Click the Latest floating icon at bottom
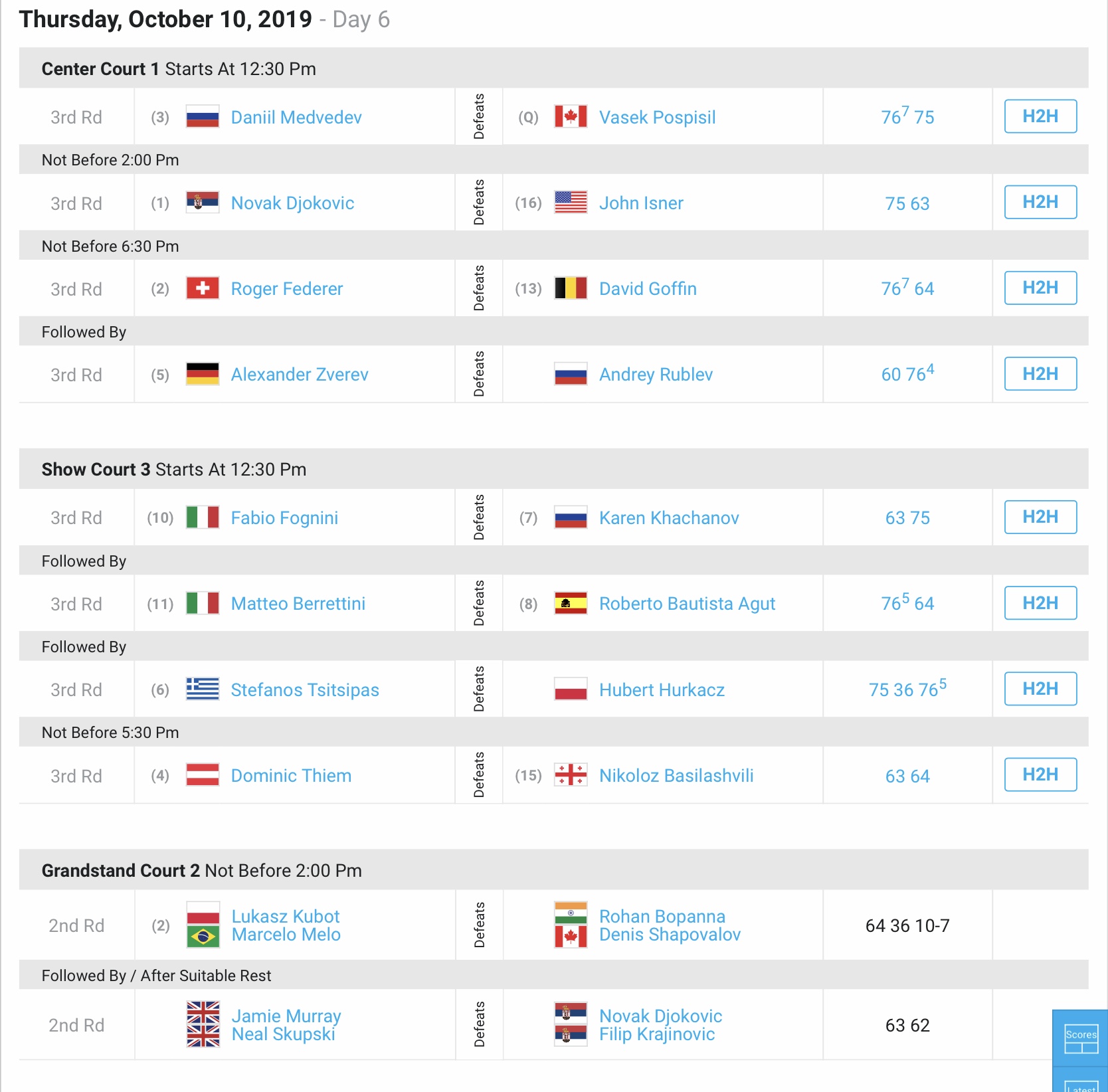Image resolution: width=1108 pixels, height=1092 pixels. coord(1081,1080)
